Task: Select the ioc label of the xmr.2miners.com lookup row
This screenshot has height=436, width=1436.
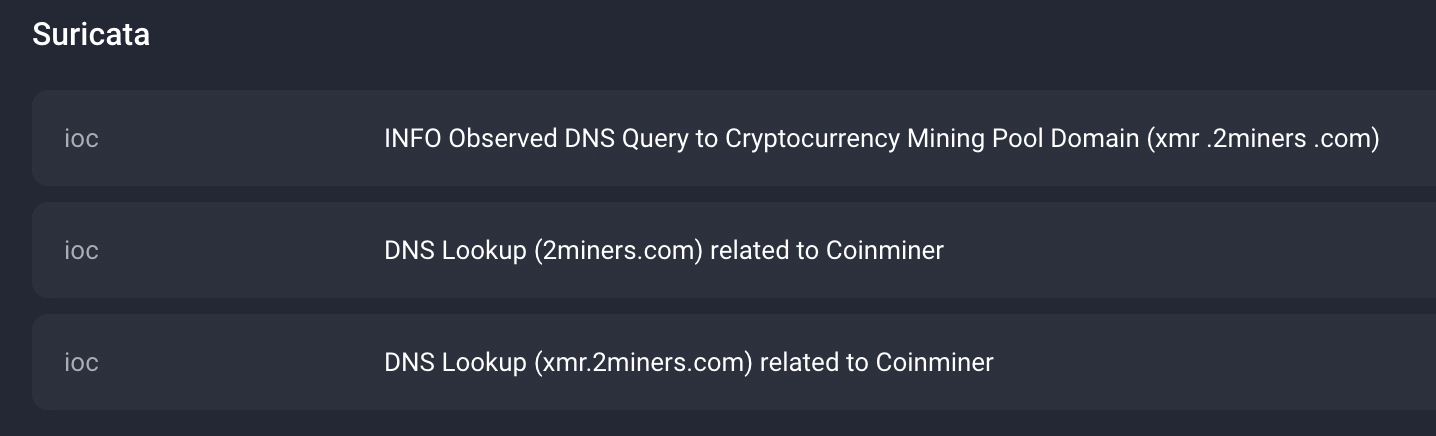Action: pyautogui.click(x=81, y=362)
